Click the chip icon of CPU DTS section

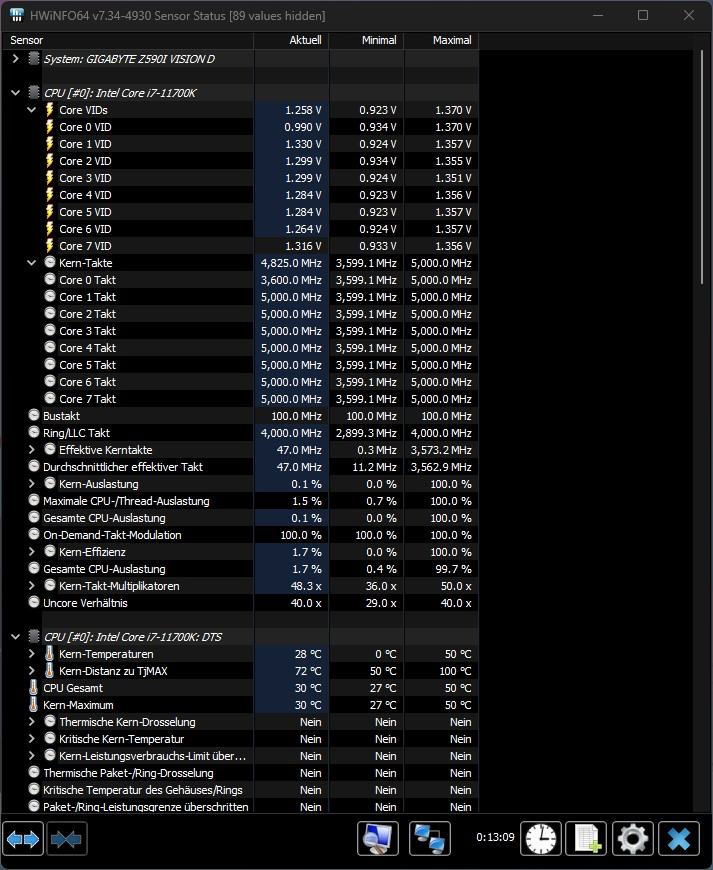34,636
